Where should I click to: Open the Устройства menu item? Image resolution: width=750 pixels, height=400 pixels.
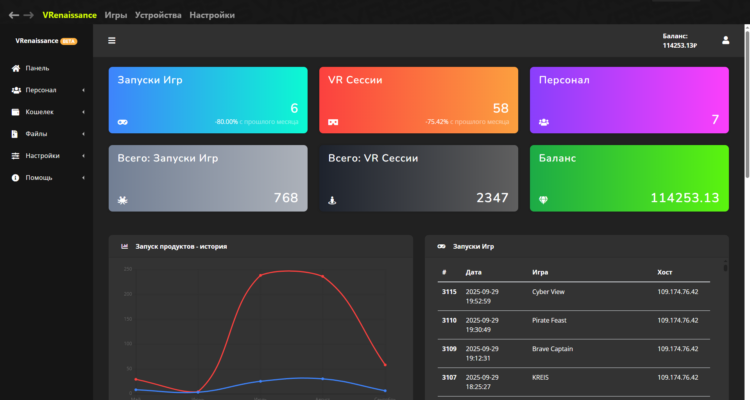click(158, 15)
